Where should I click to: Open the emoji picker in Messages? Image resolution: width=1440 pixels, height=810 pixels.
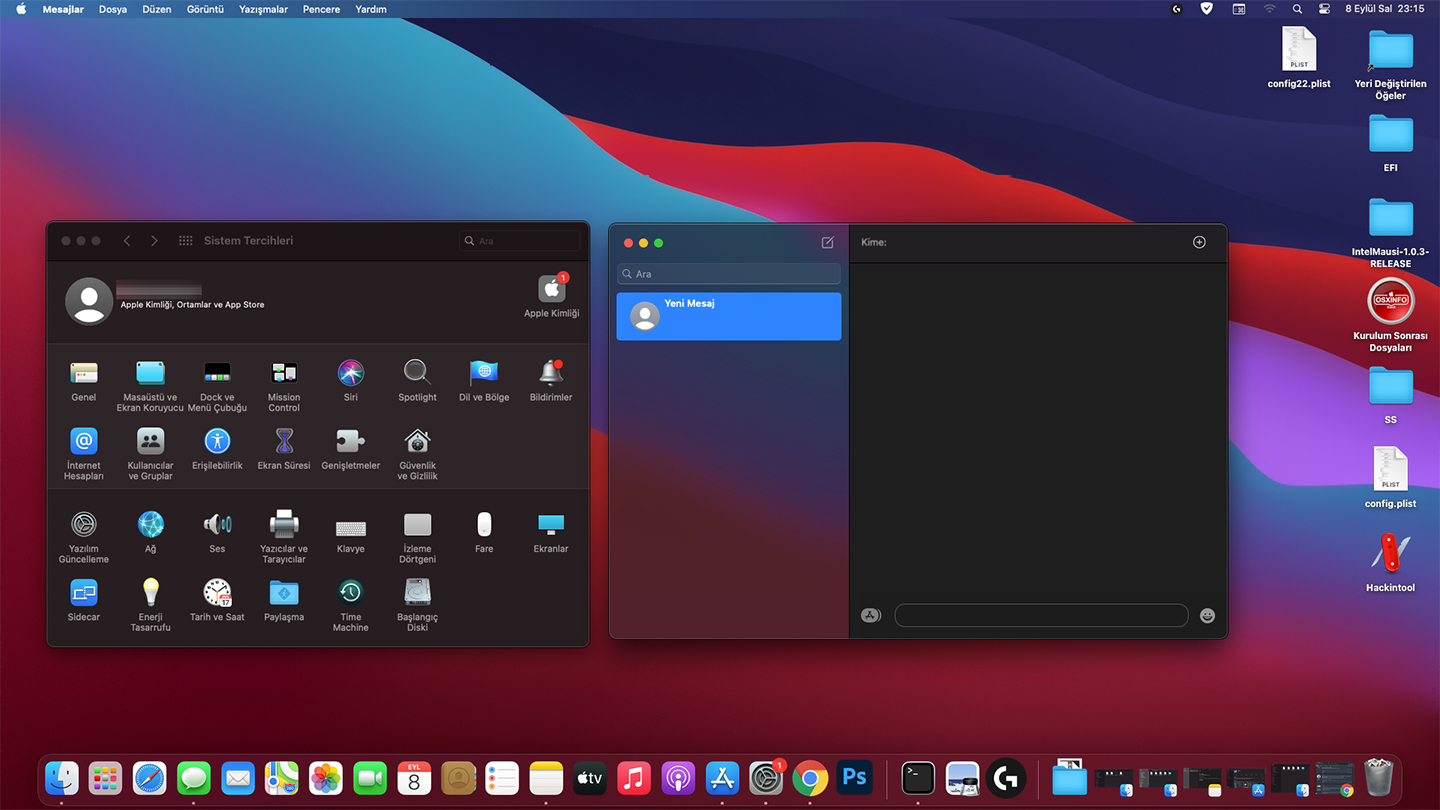pos(1207,616)
